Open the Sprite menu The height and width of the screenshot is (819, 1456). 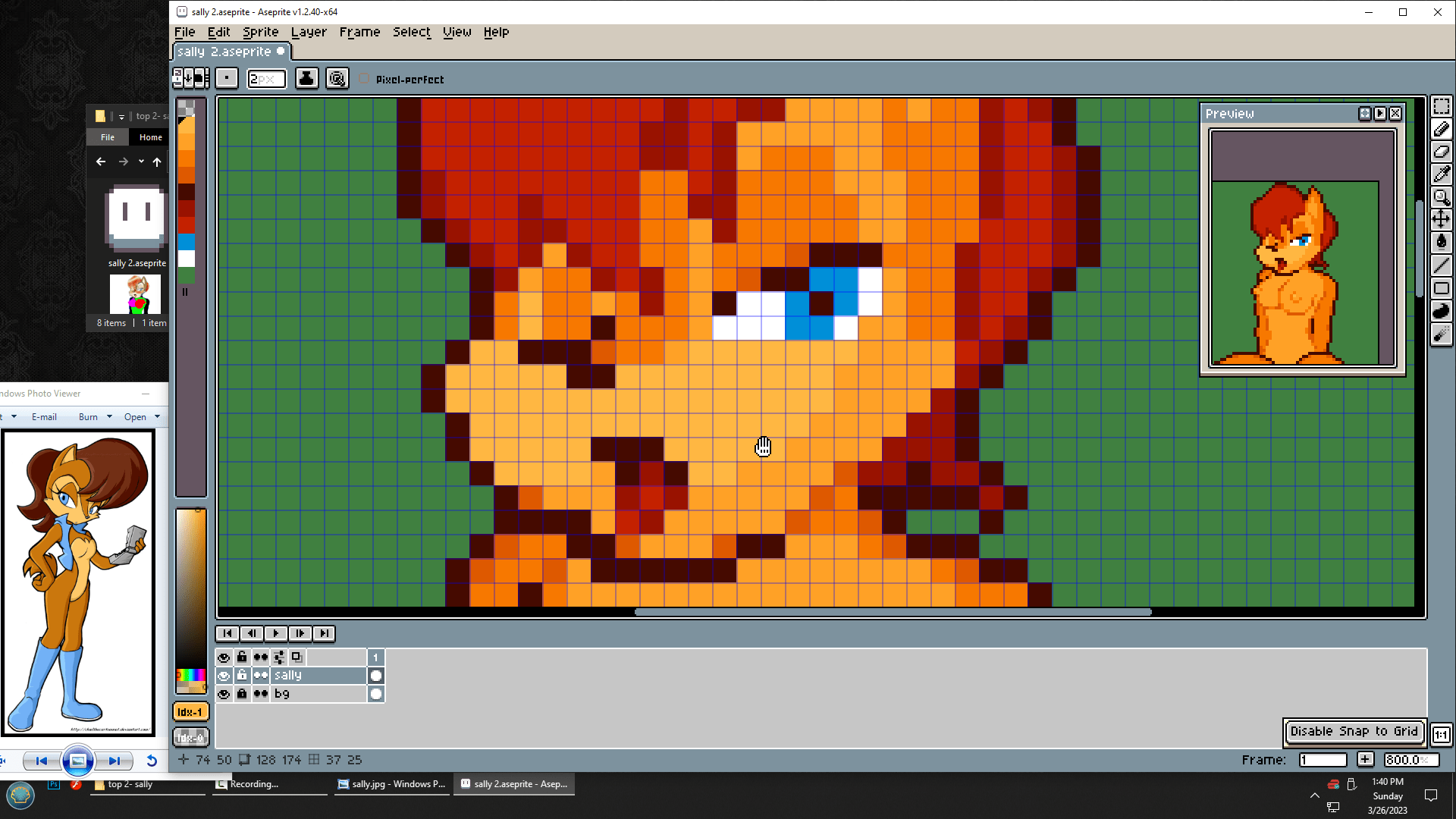(260, 32)
